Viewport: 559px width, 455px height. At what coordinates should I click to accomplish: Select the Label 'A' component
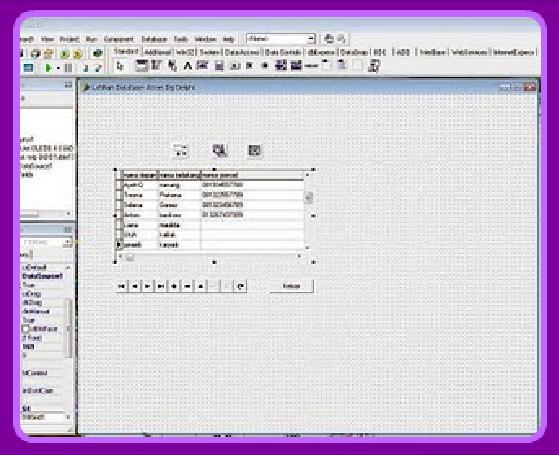(x=188, y=66)
